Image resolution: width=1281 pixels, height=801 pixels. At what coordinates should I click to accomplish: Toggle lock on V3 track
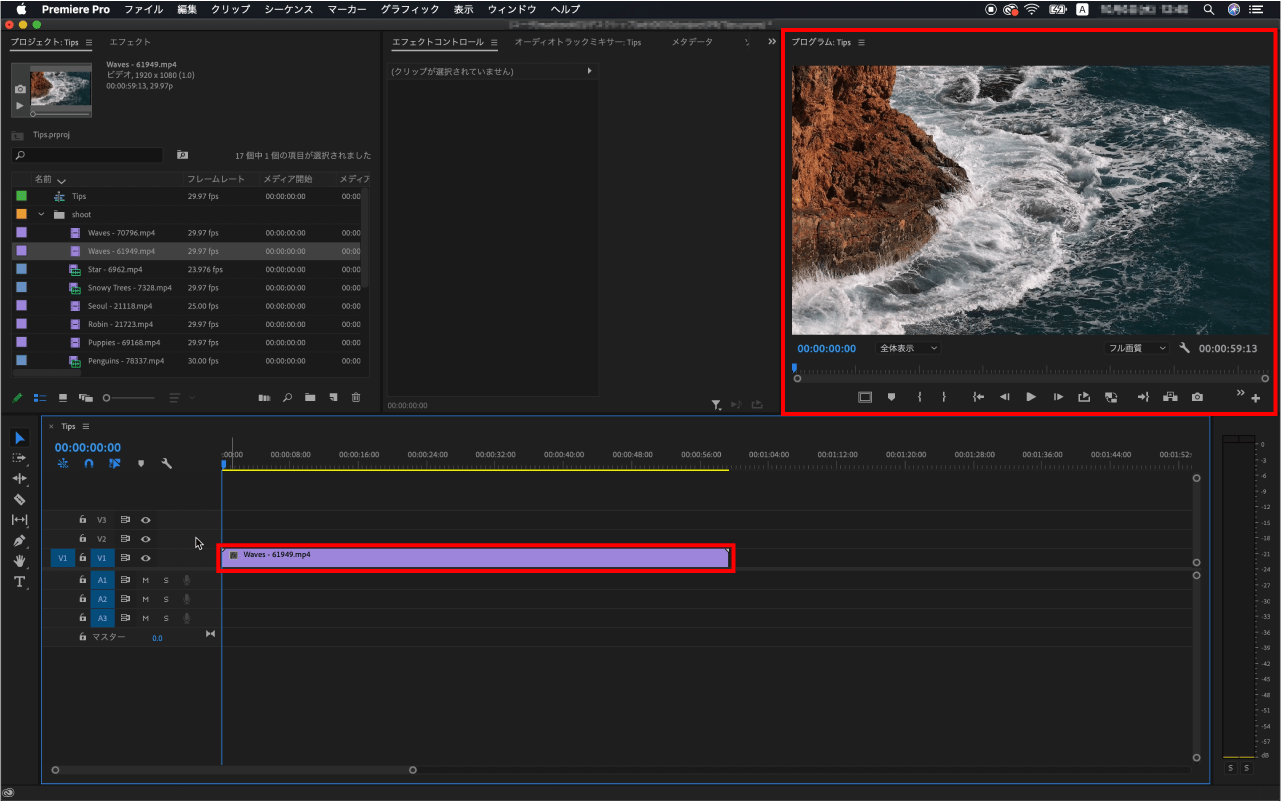click(83, 520)
